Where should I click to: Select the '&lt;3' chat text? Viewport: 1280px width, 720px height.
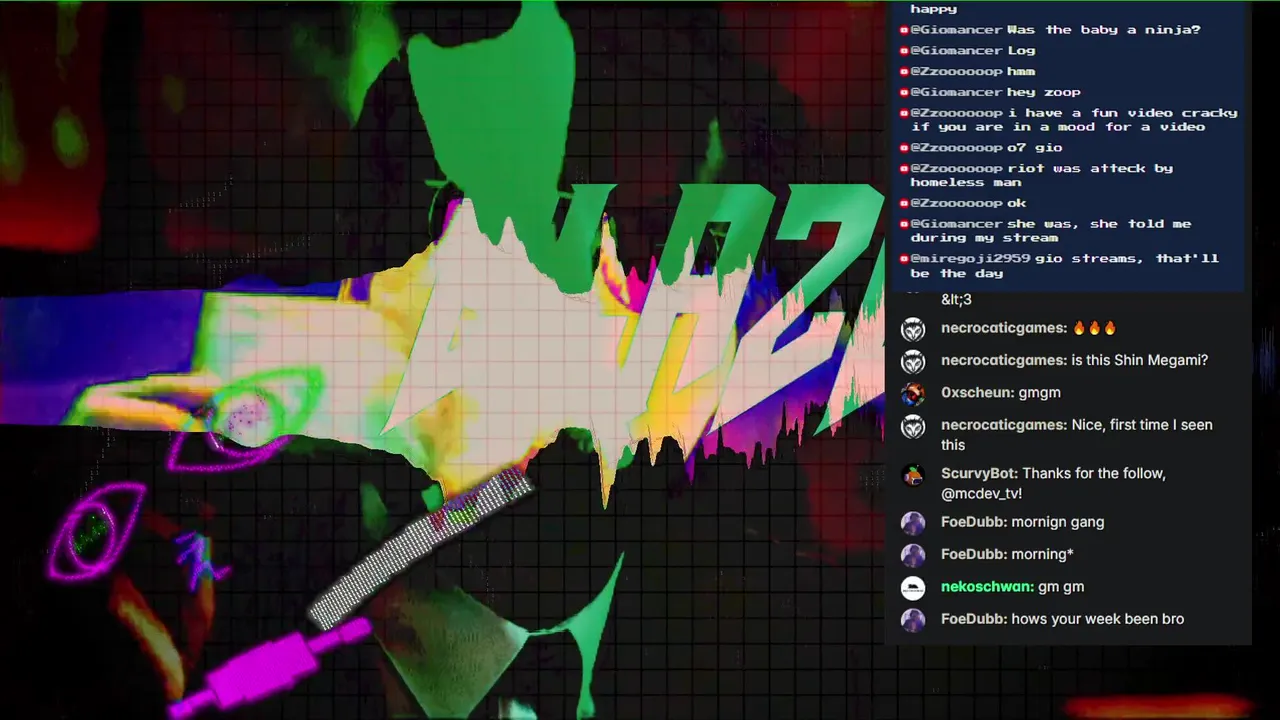click(956, 299)
